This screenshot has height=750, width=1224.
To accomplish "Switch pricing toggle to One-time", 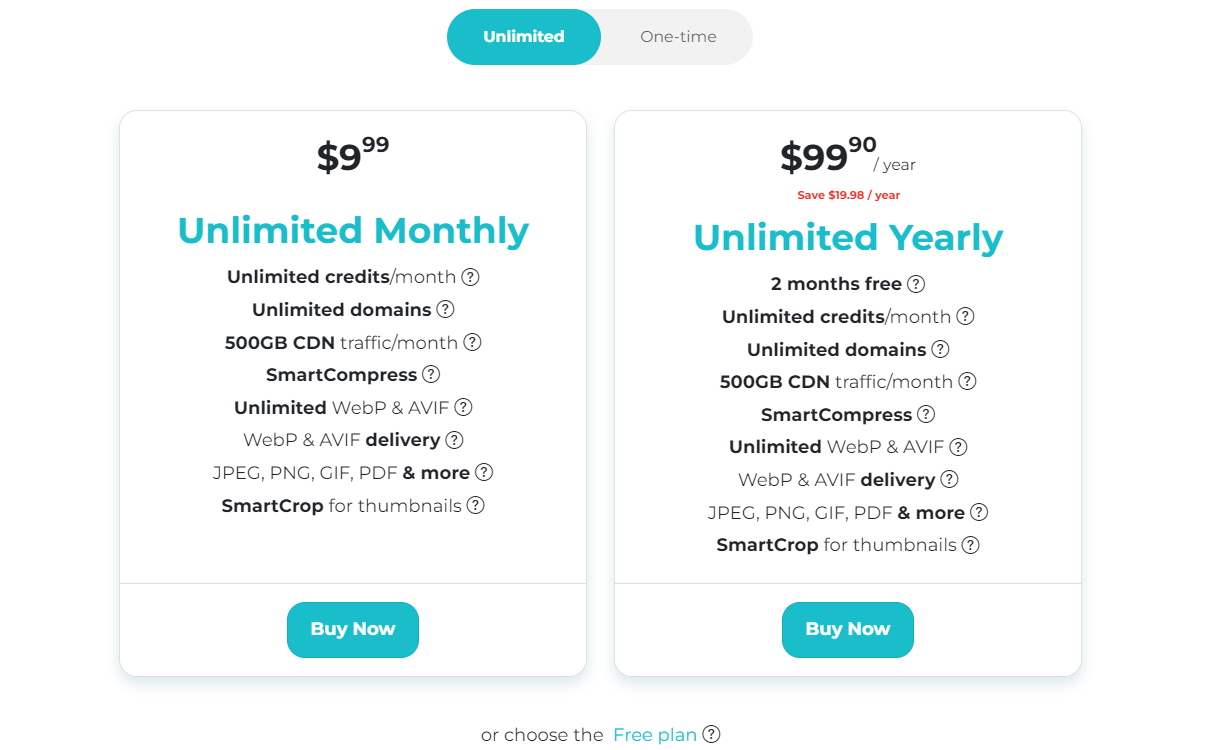I will 678,37.
